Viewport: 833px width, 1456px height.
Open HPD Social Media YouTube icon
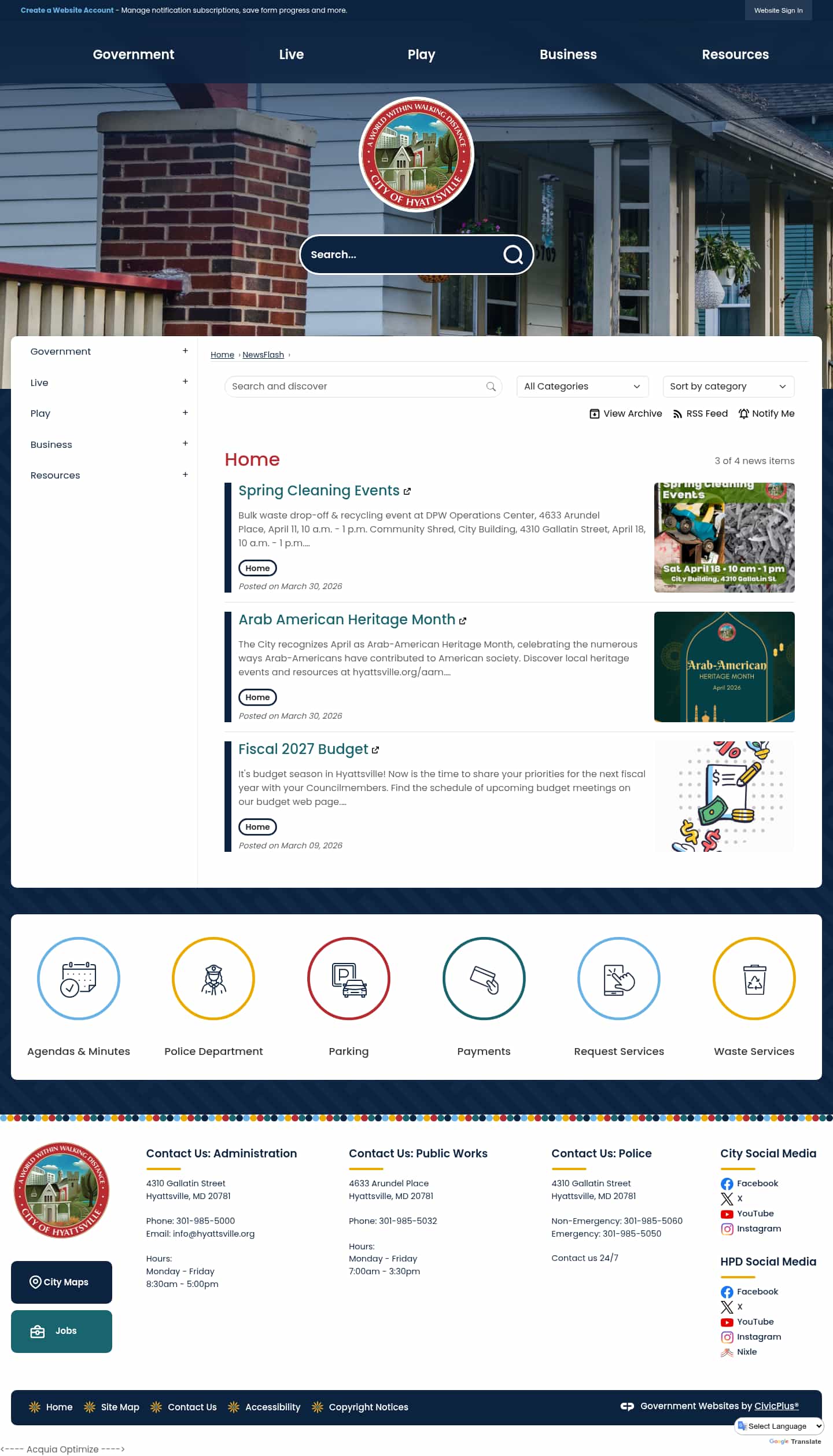pos(727,1322)
